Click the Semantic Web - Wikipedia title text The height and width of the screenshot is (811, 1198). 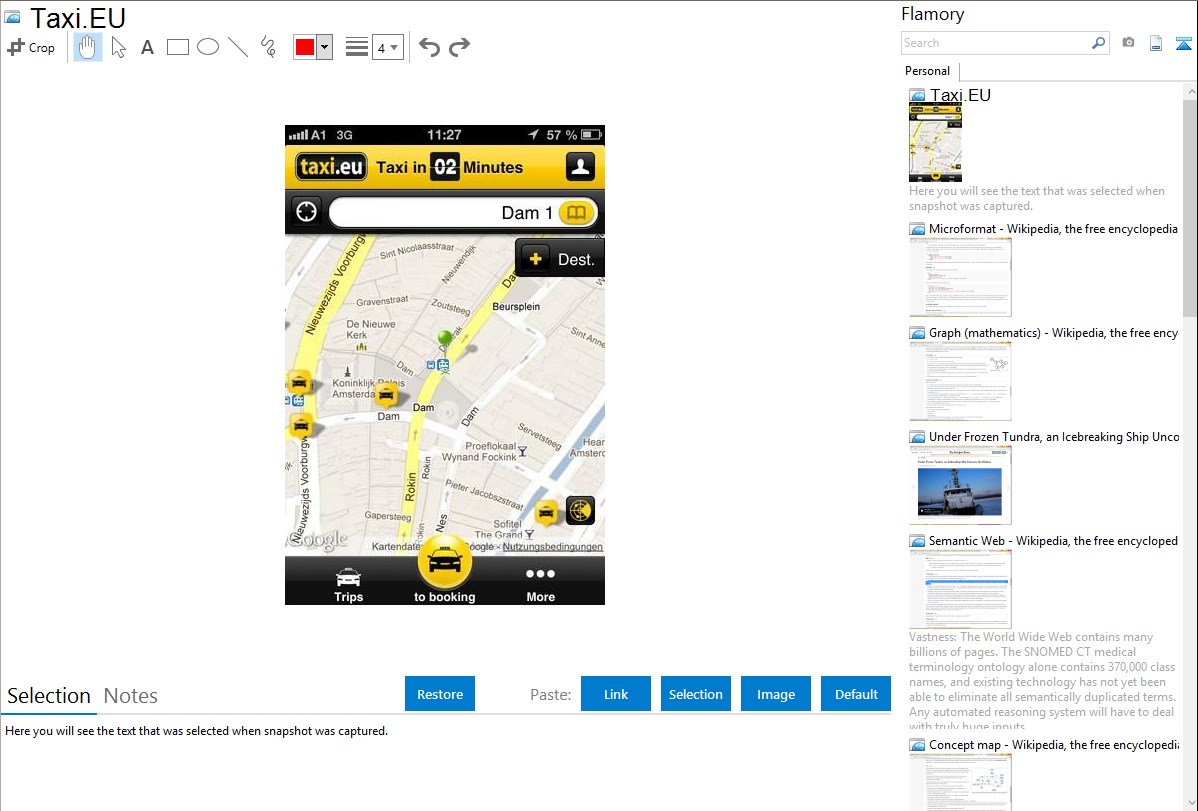[x=1053, y=540]
